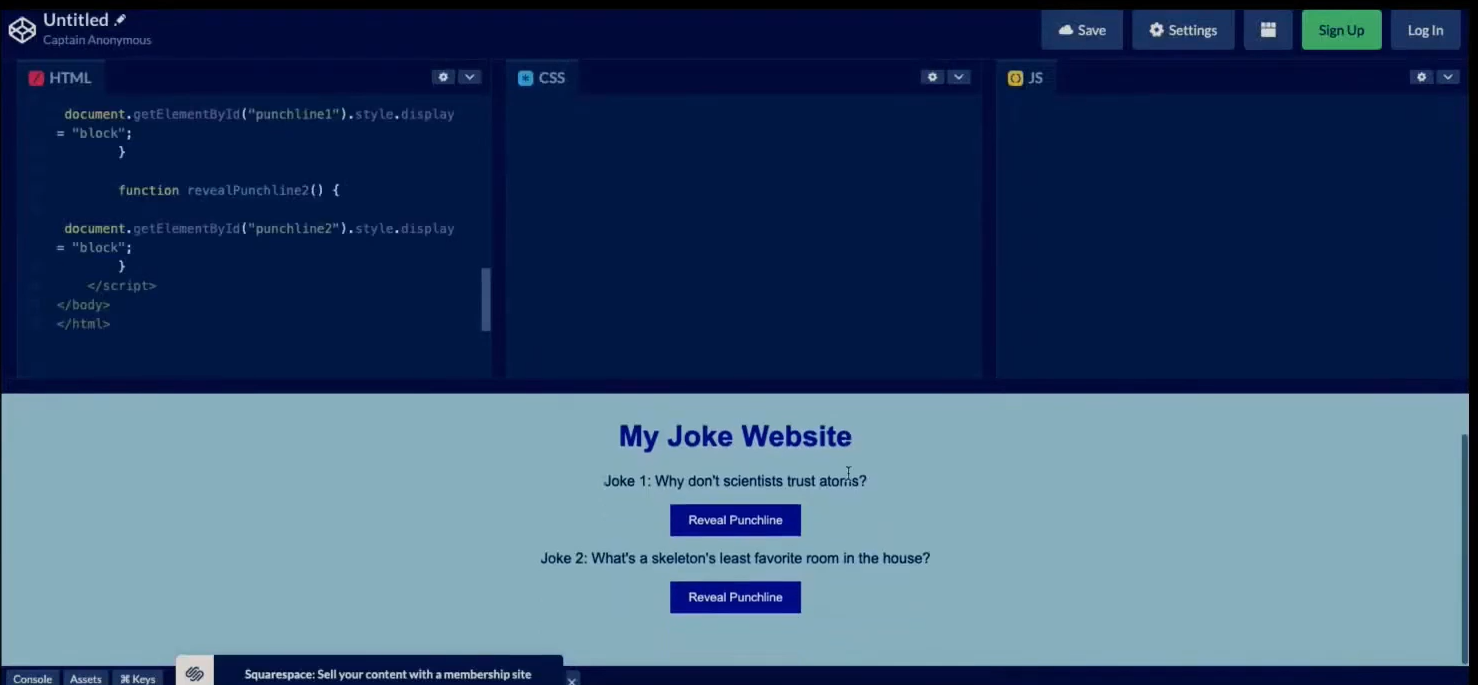1478x685 pixels.
Task: Click the green Sign Up button
Action: click(1341, 30)
